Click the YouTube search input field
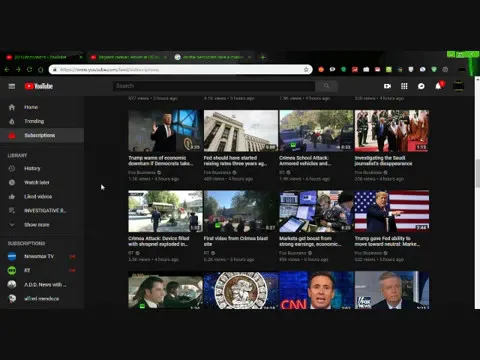The image size is (480, 360). click(214, 86)
